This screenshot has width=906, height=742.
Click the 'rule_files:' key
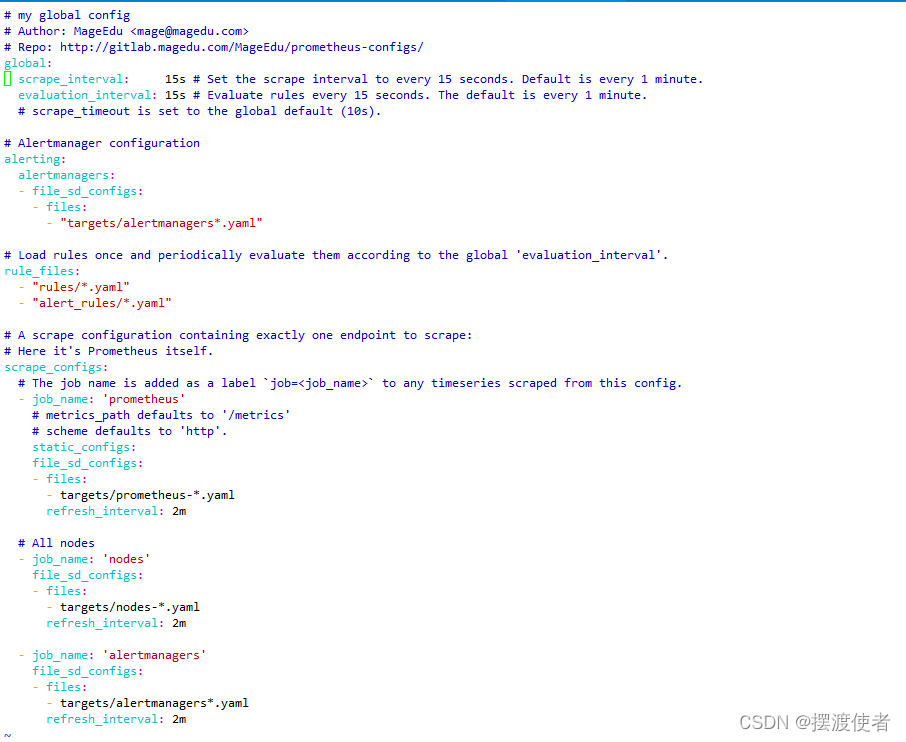click(x=42, y=271)
